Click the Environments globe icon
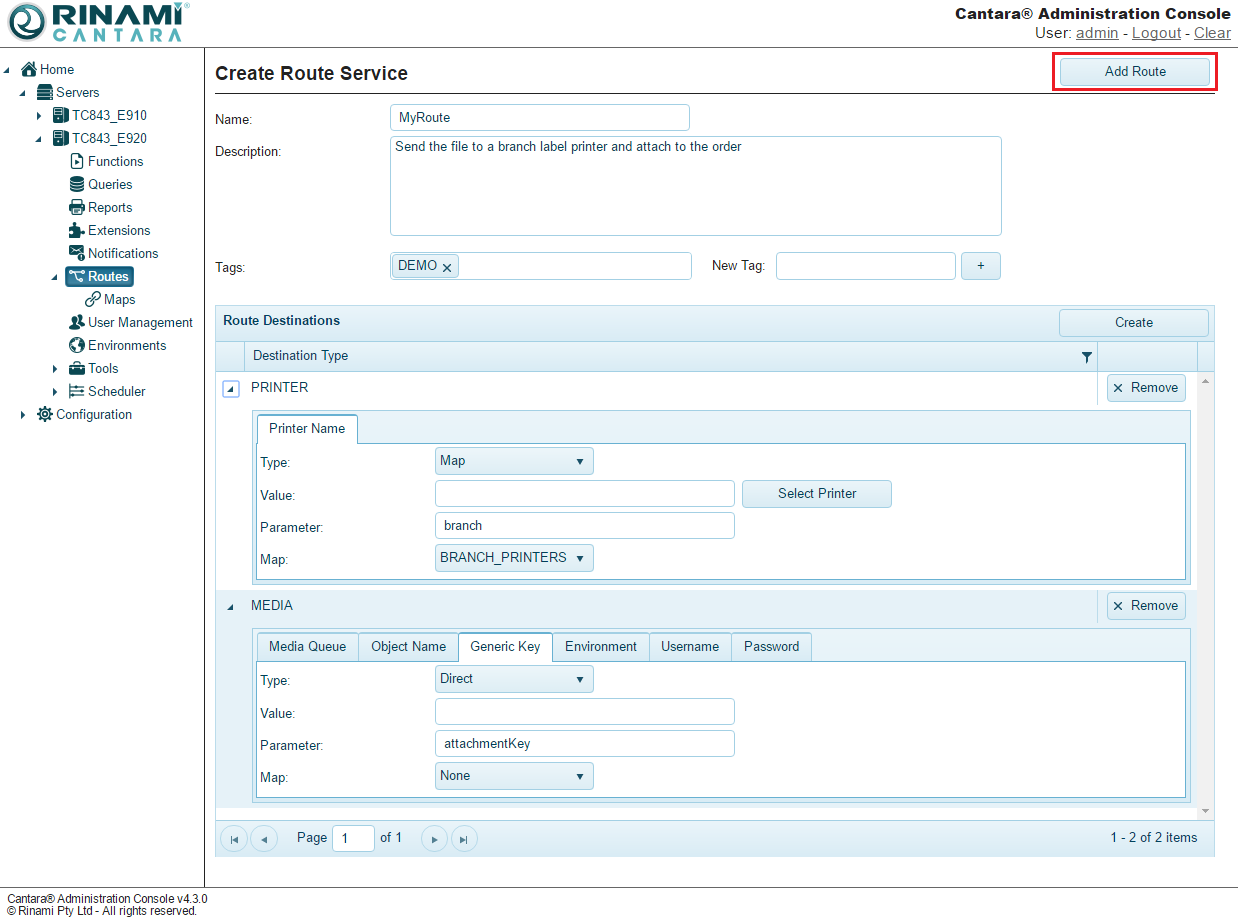The width and height of the screenshot is (1238, 924). click(x=77, y=345)
